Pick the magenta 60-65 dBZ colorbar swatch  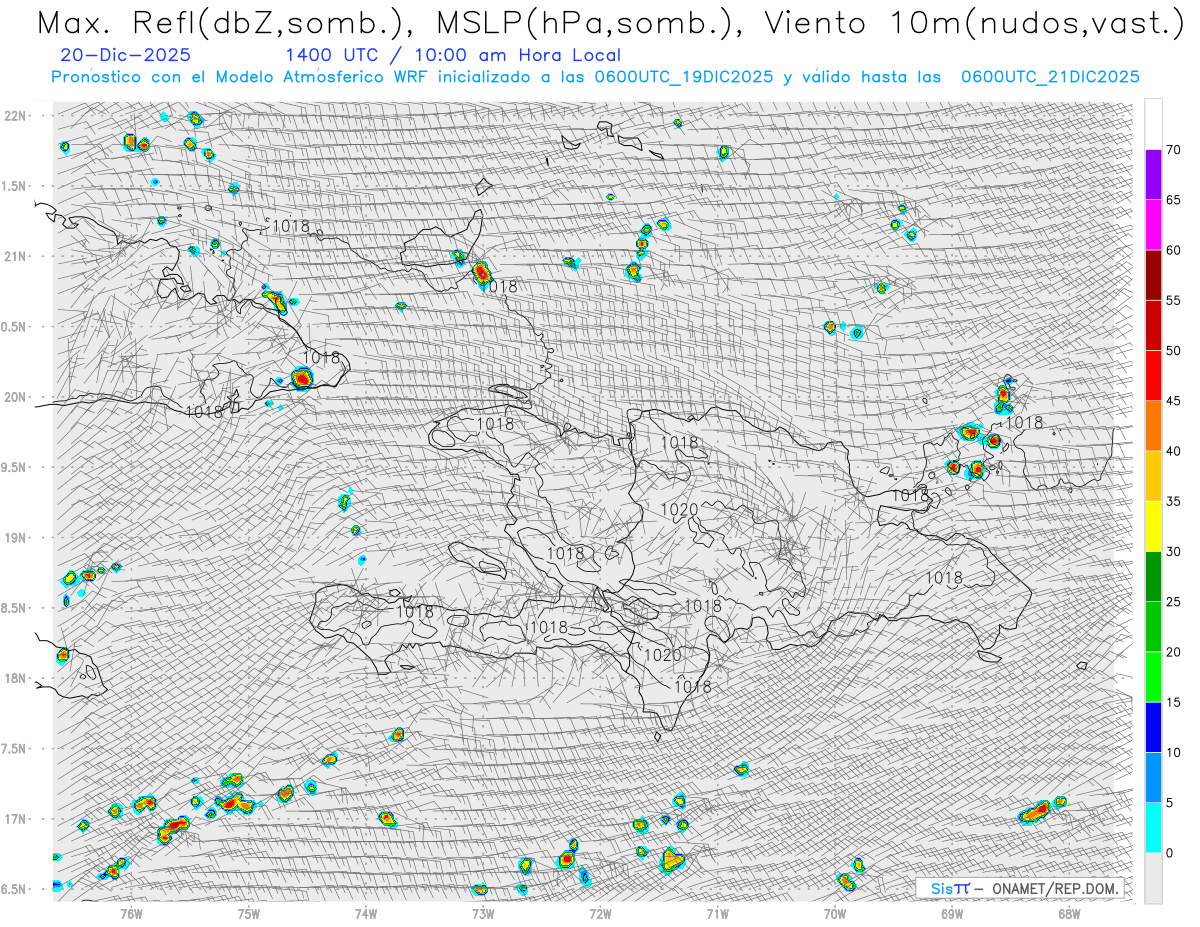tap(1153, 225)
